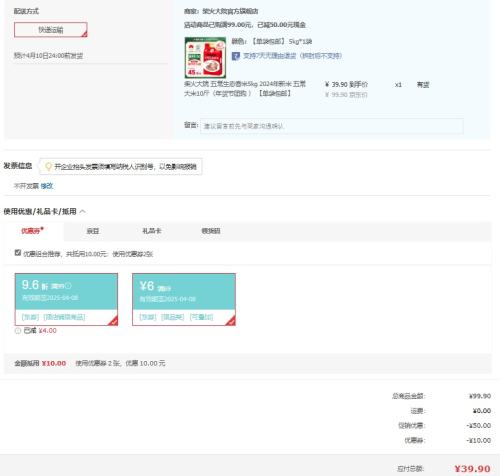
Task: Open the 领货码 tab
Action: pyautogui.click(x=211, y=231)
